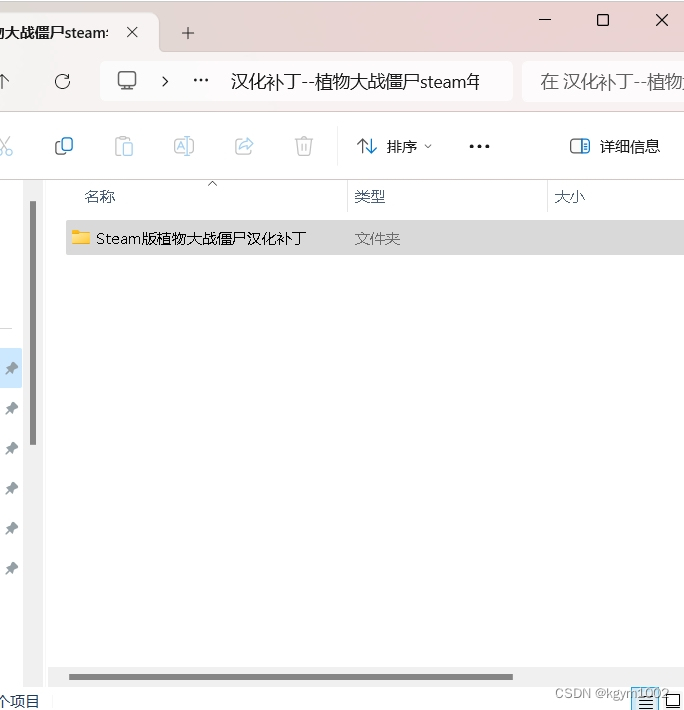Close the File Explorer window
This screenshot has height=710, width=684.
coord(662,20)
